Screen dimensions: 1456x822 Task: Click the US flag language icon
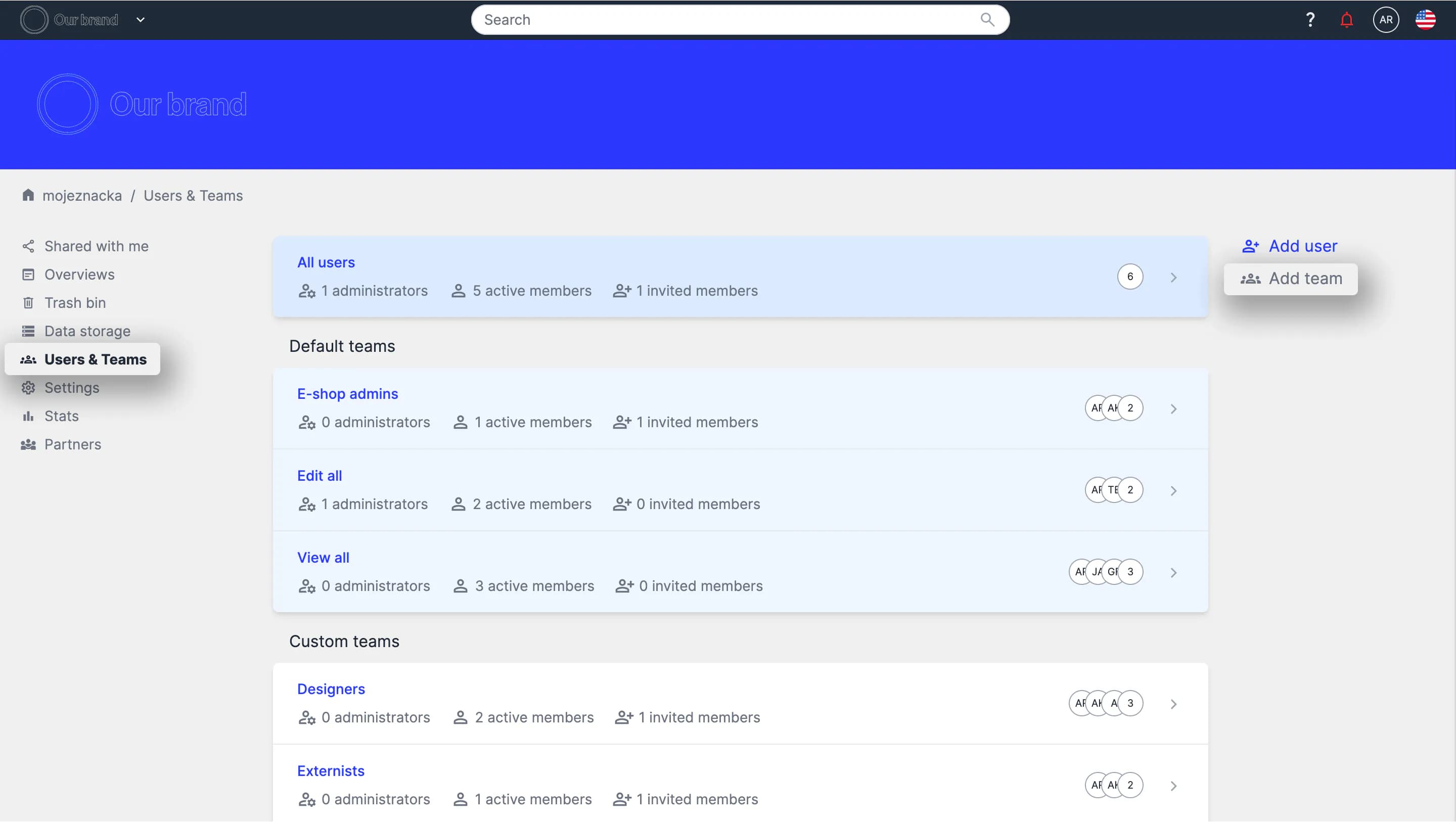1425,20
